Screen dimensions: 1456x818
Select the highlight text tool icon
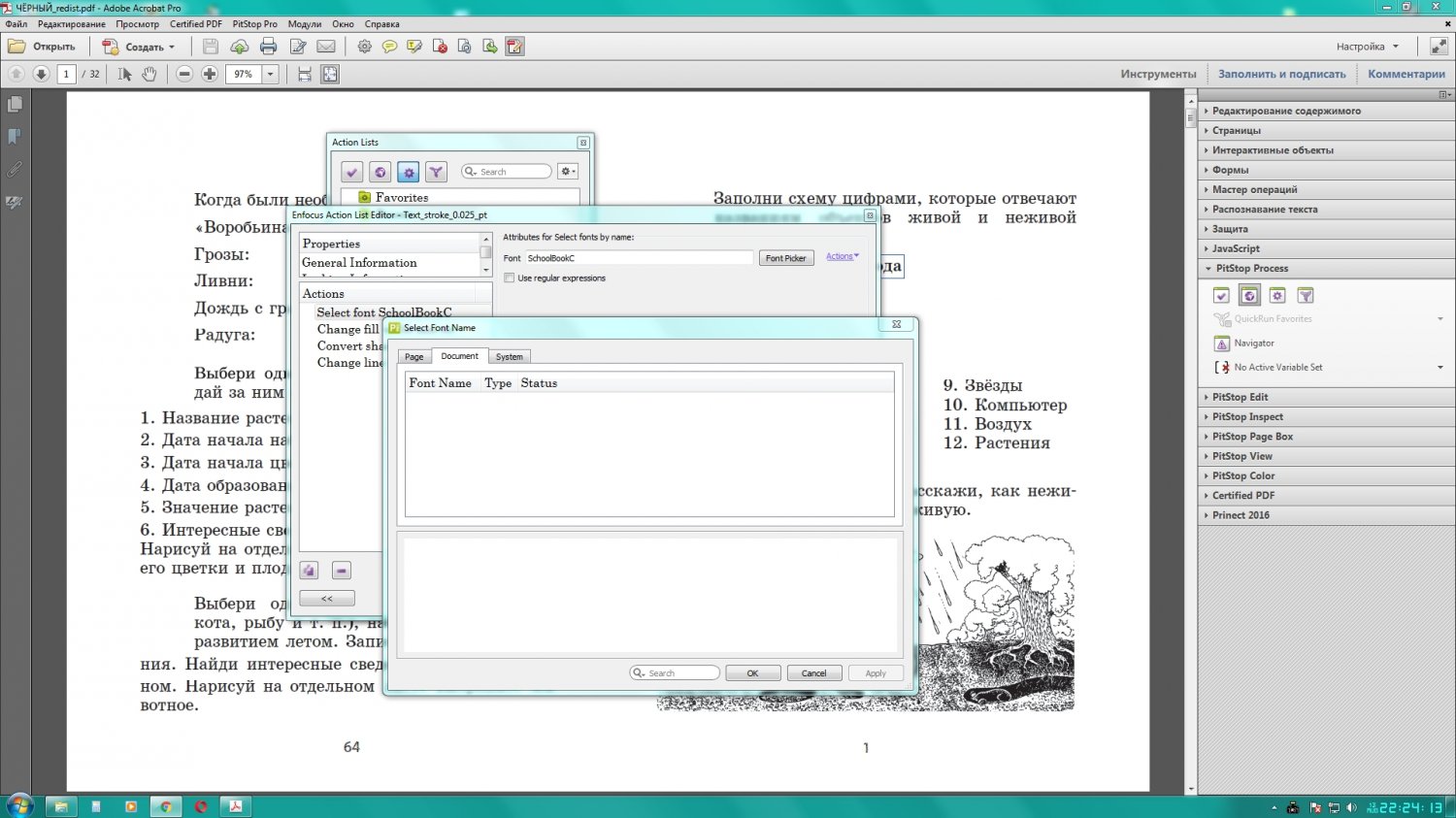tap(414, 47)
